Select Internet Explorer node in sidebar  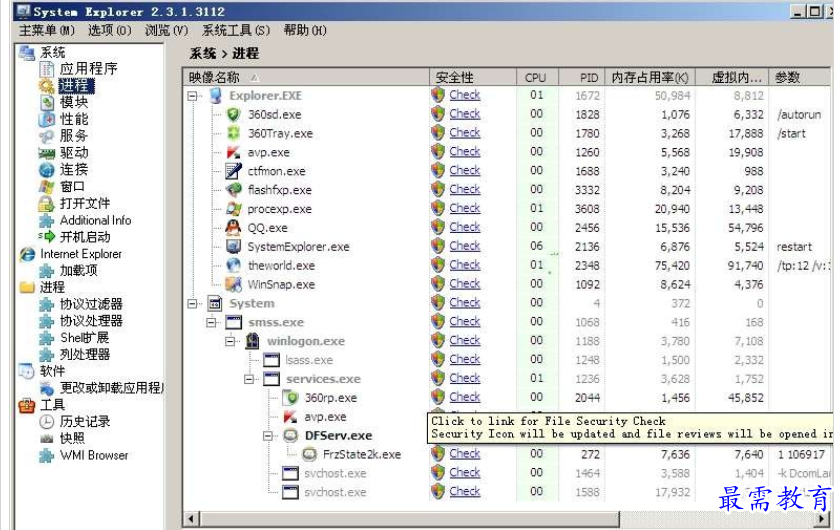pyautogui.click(x=81, y=254)
